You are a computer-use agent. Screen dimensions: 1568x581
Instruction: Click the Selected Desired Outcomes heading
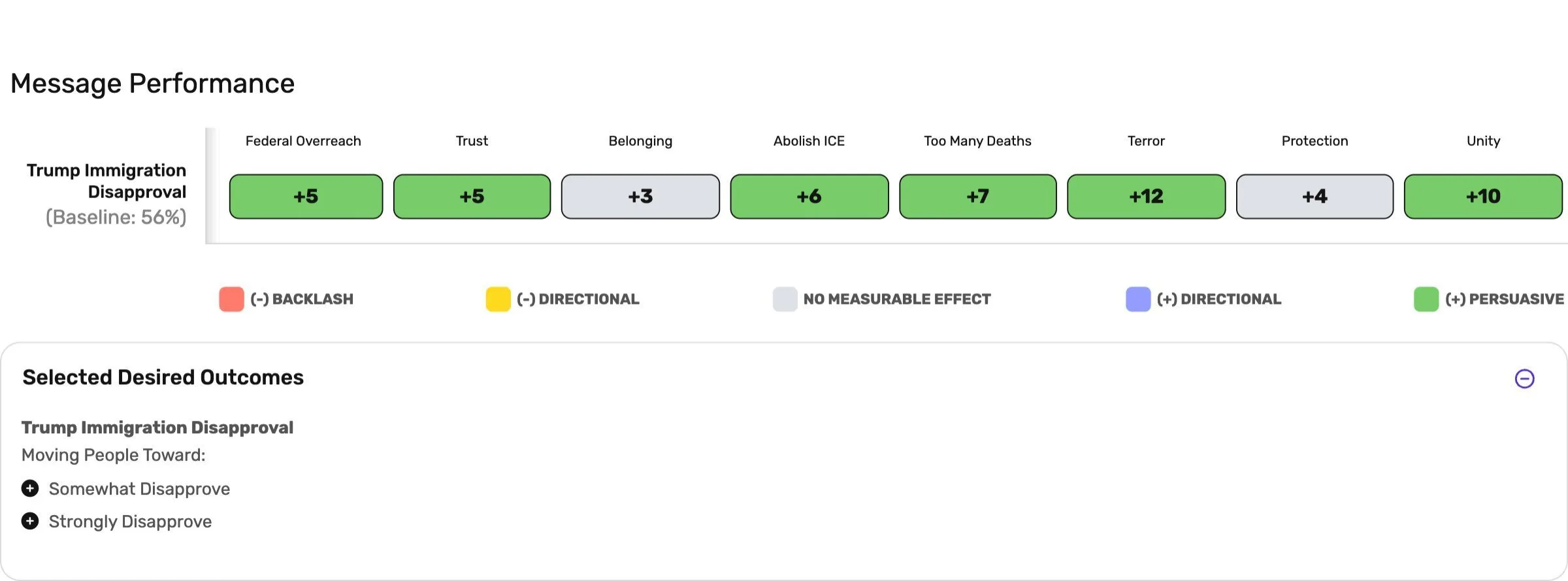click(163, 377)
